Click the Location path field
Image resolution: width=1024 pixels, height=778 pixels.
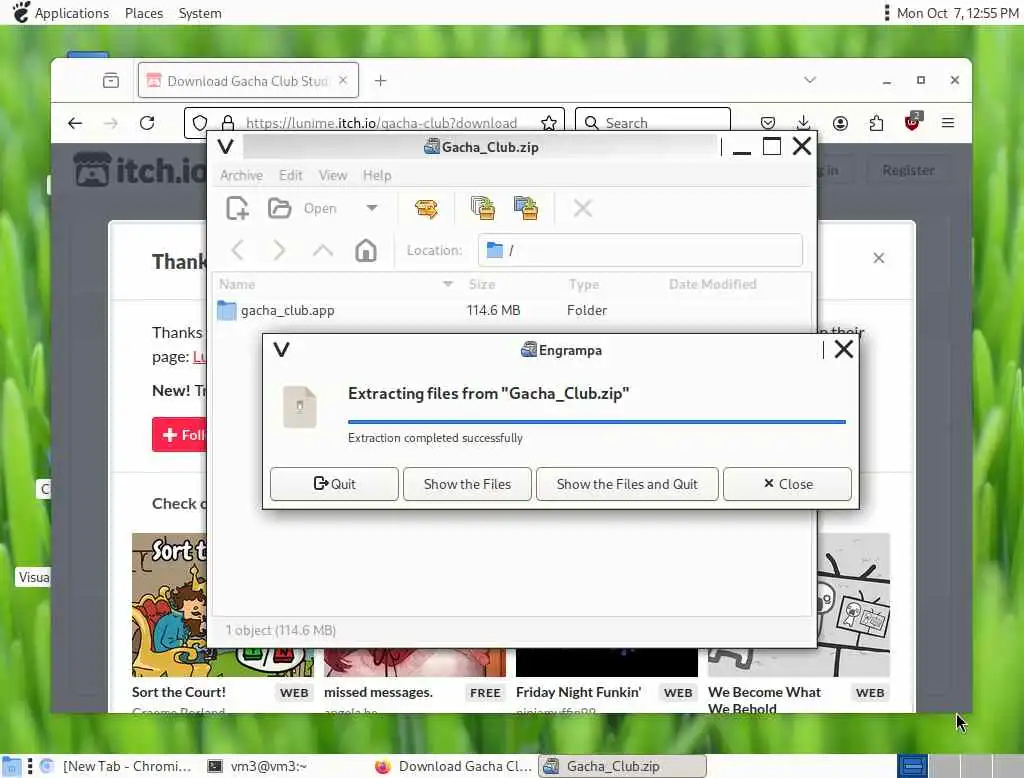[x=640, y=250]
